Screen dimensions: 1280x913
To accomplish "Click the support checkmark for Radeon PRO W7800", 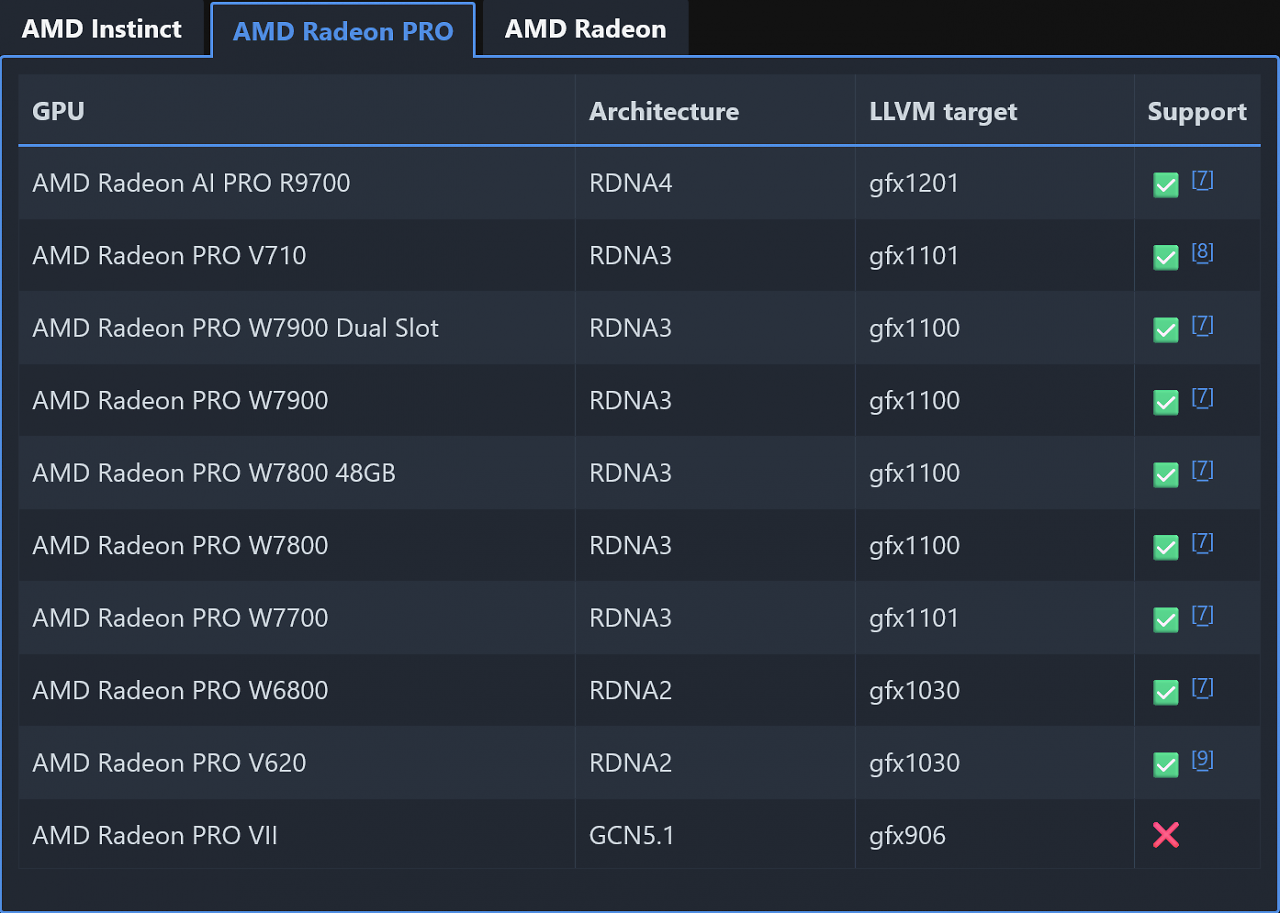I will point(1165,547).
